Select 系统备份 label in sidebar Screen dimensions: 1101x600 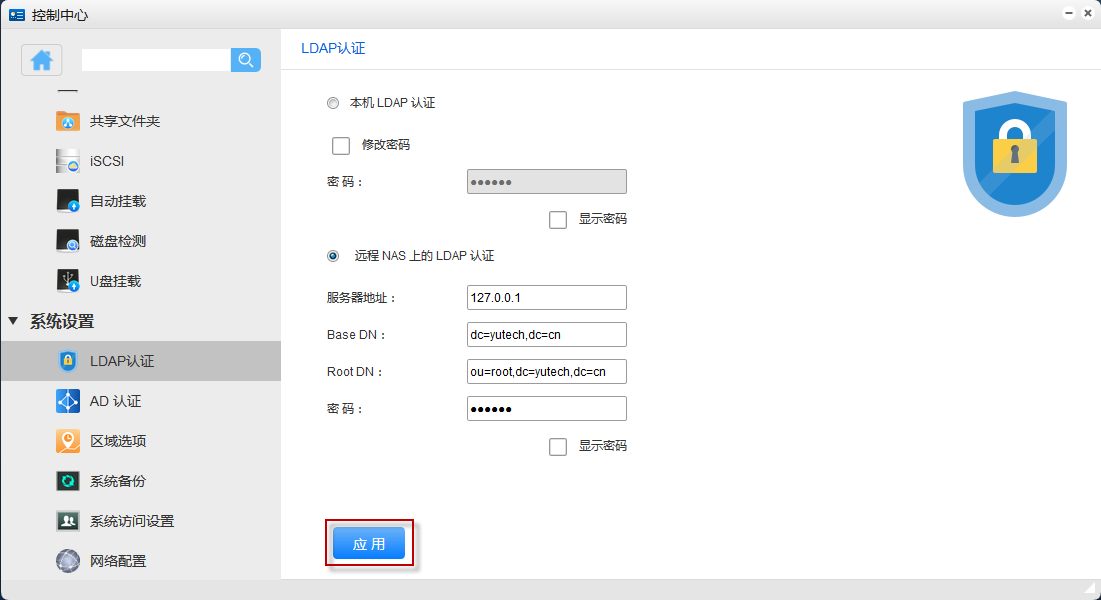coord(118,481)
